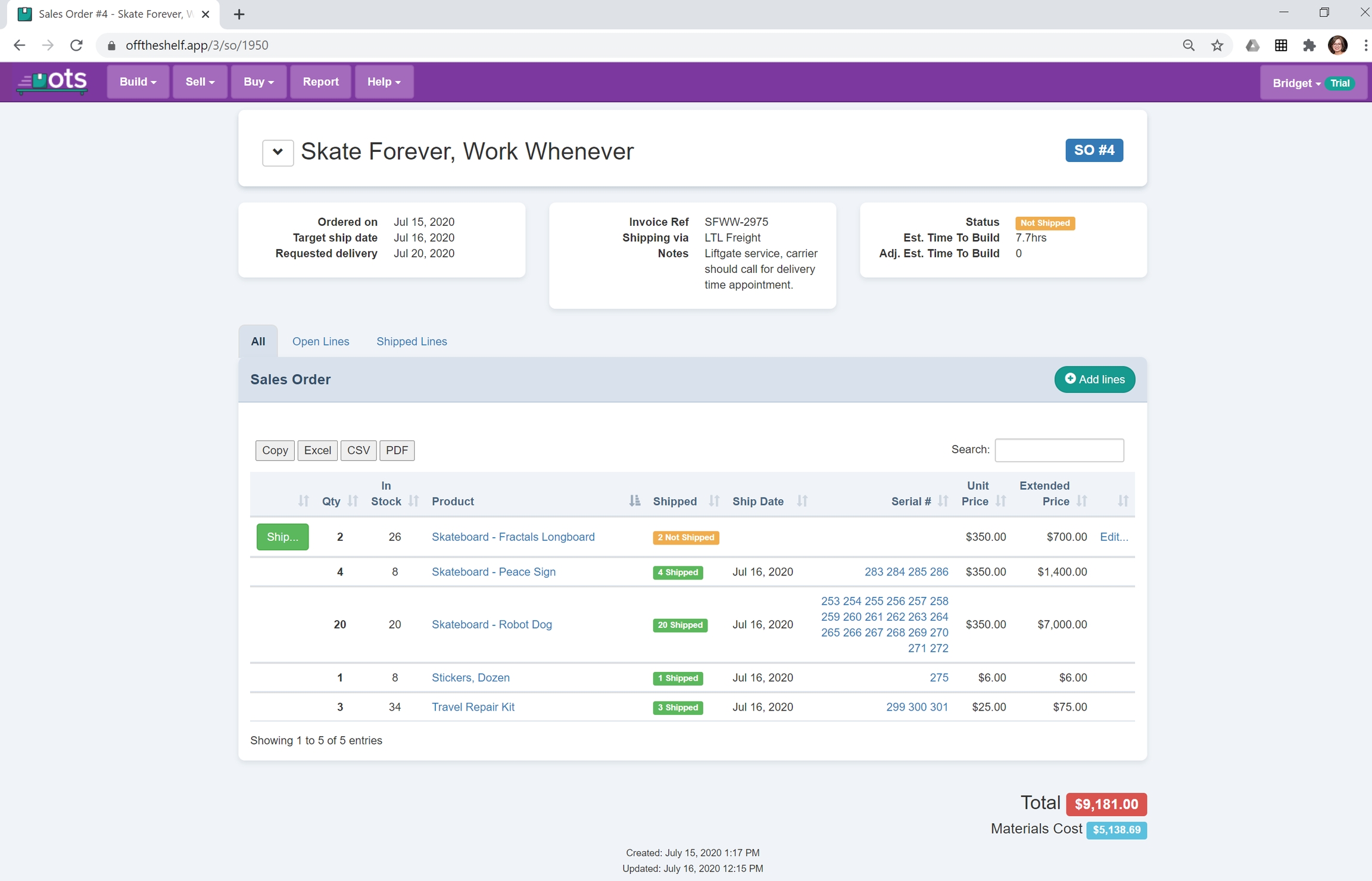Image resolution: width=1372 pixels, height=881 pixels.
Task: Open the Sell dropdown menu
Action: [199, 82]
